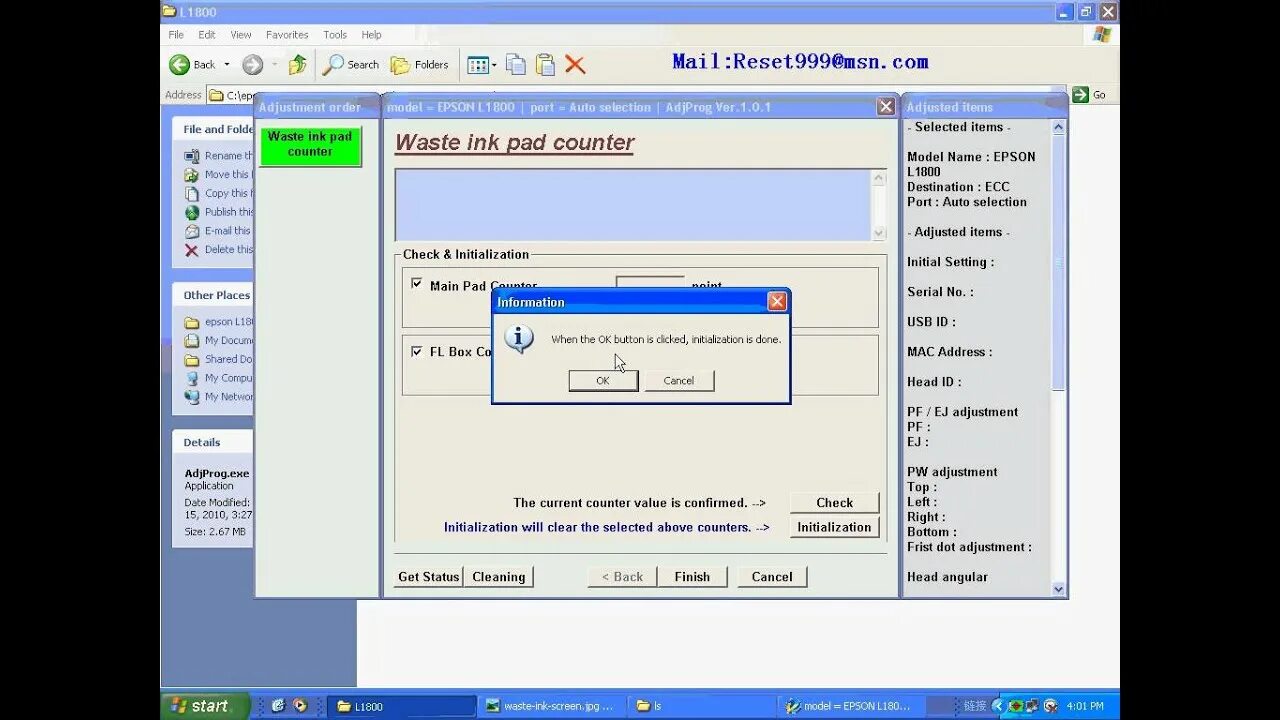This screenshot has height=720, width=1280.
Task: Click Cancel in the AdjProg window
Action: pyautogui.click(x=772, y=577)
